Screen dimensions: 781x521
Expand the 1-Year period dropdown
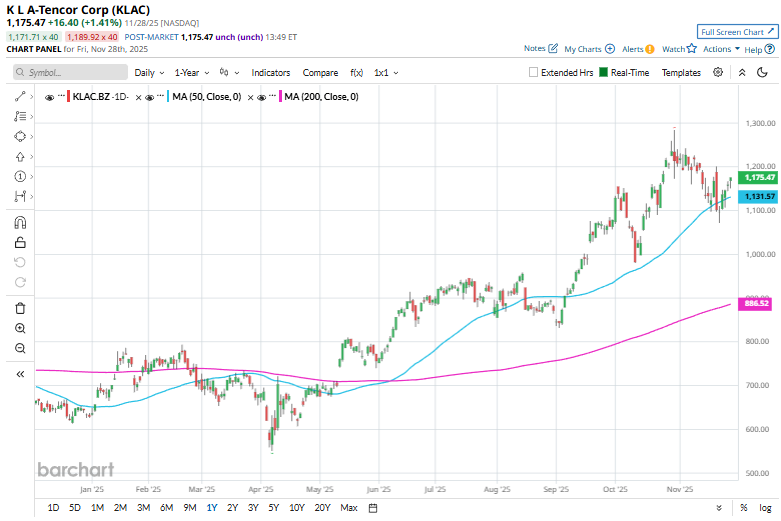(x=192, y=73)
